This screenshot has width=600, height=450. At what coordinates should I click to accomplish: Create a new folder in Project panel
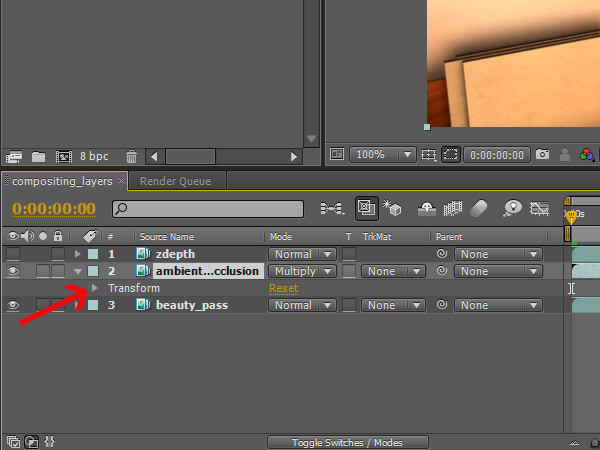[39, 156]
